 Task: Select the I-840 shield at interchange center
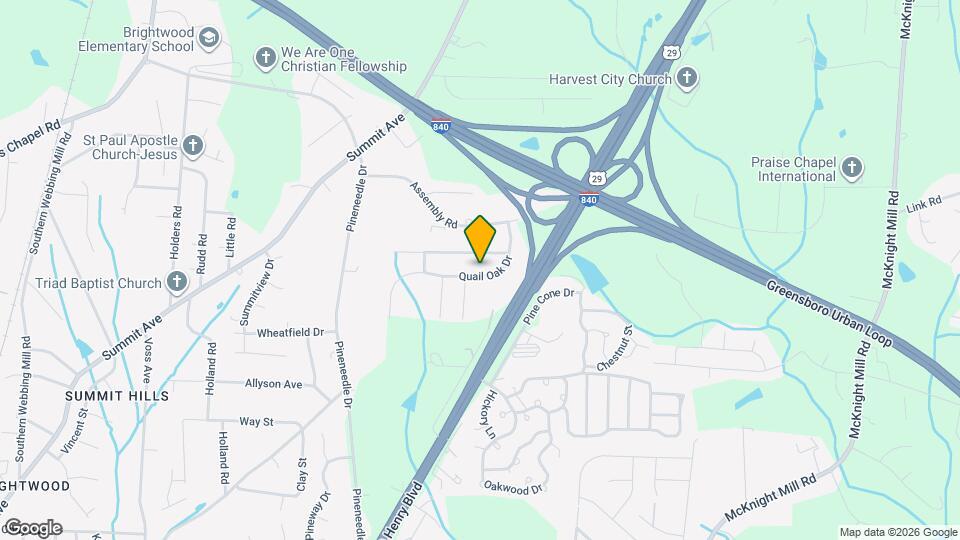click(x=588, y=199)
